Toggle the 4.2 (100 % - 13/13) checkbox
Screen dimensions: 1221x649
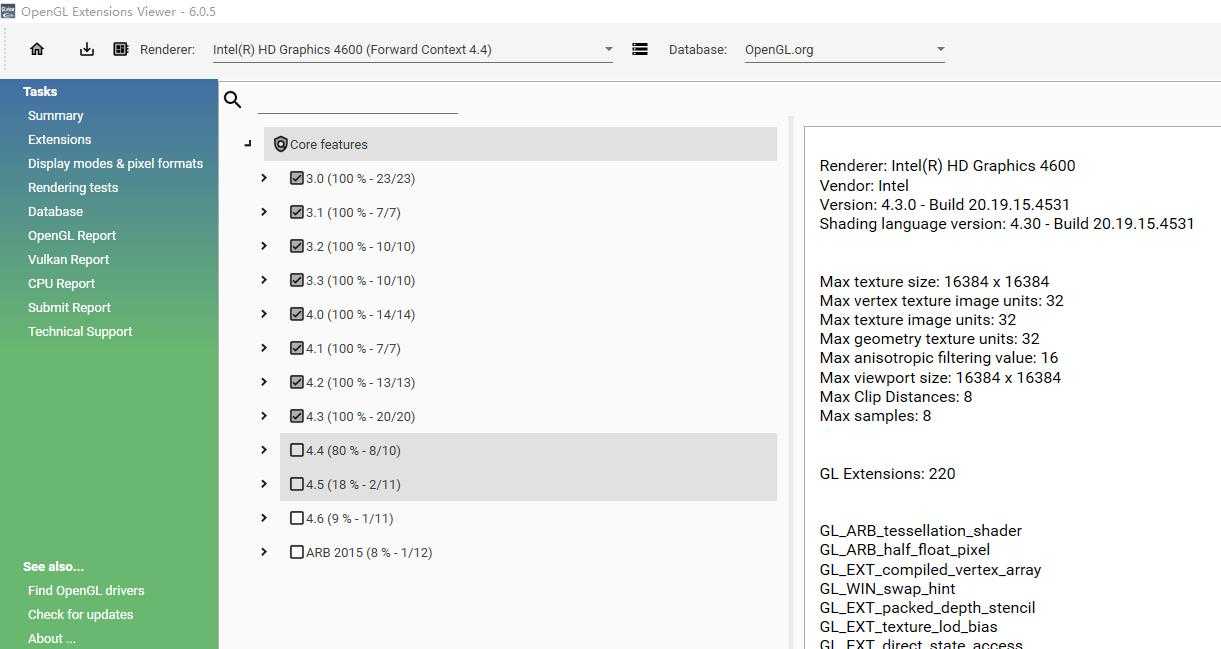click(x=297, y=382)
